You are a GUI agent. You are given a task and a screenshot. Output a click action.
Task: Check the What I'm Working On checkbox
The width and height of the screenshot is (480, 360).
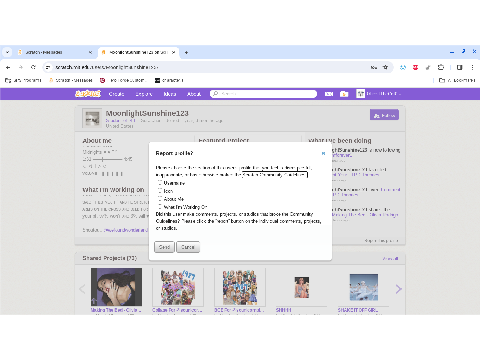[160, 207]
